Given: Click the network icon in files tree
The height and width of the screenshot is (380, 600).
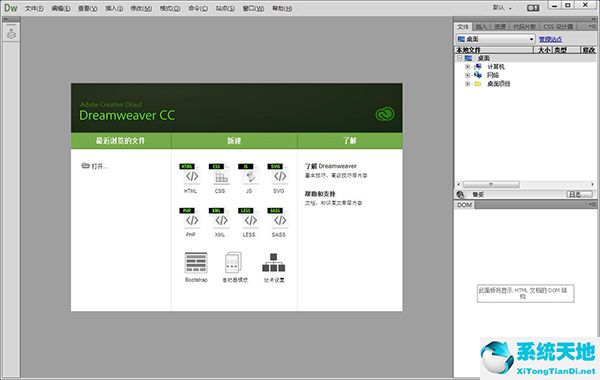Looking at the screenshot, I should click(x=478, y=75).
